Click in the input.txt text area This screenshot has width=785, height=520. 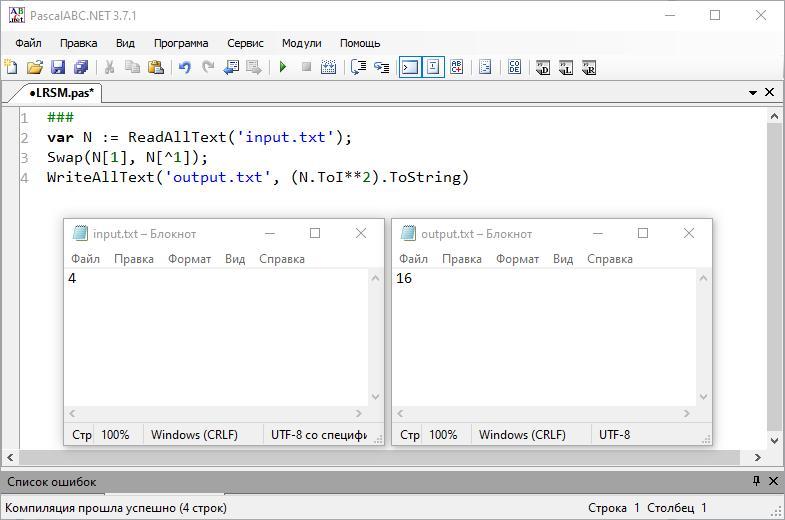coord(216,337)
